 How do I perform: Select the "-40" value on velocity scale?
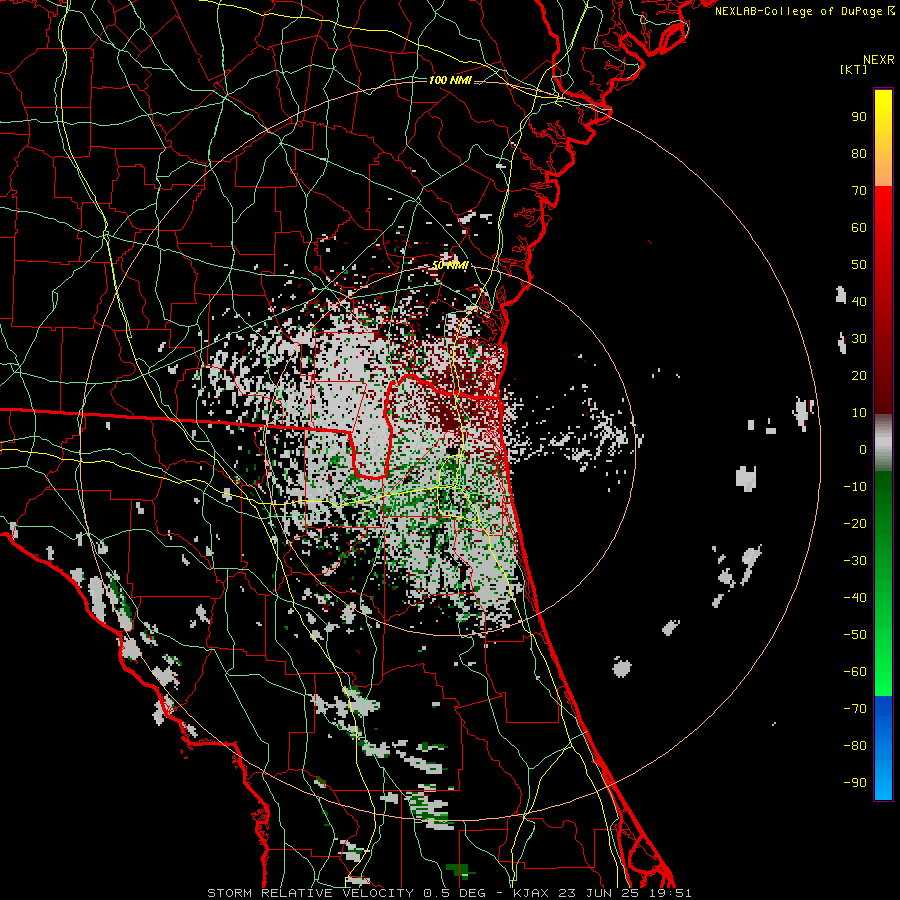tap(855, 598)
